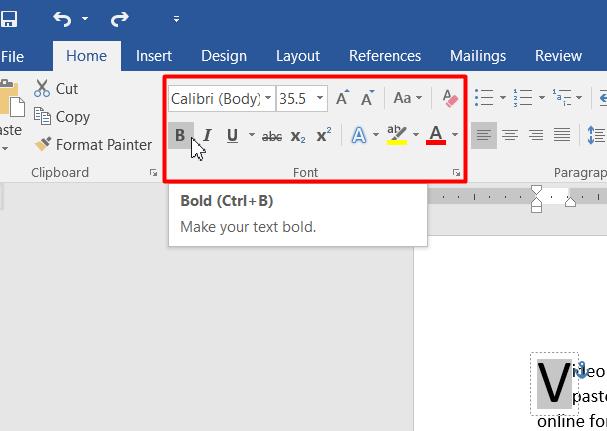Expand numbering library dropdown arrow
This screenshot has height=431, width=607.
pos(542,98)
